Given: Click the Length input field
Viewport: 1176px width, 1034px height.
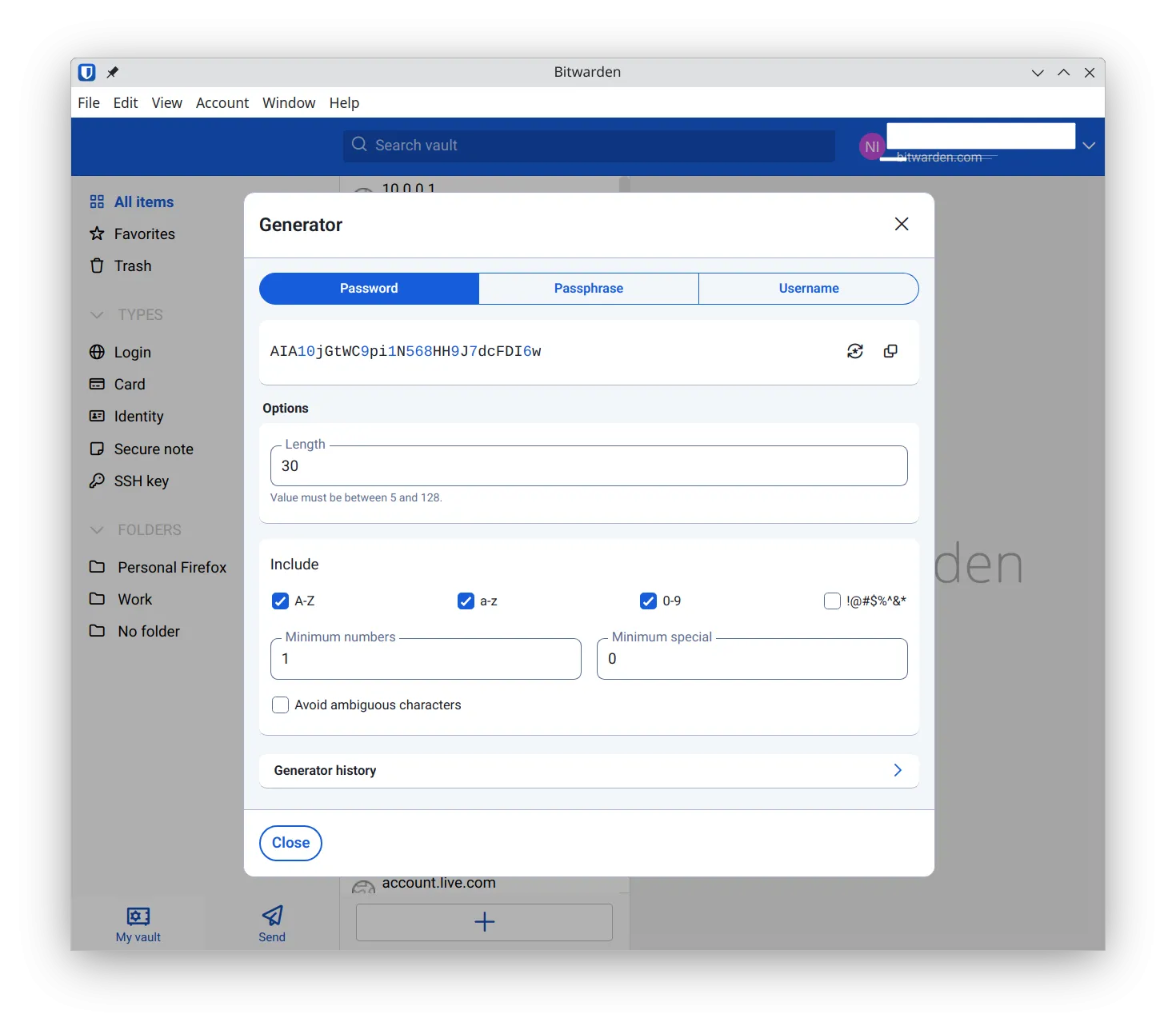Looking at the screenshot, I should [588, 466].
